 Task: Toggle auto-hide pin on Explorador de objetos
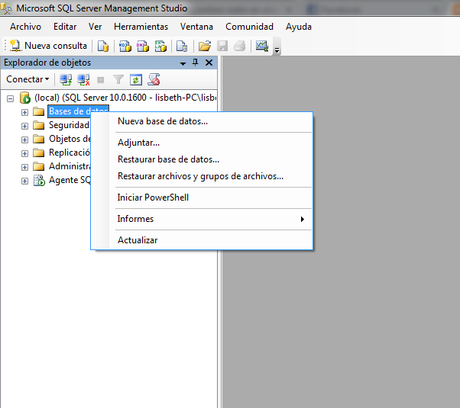point(195,62)
